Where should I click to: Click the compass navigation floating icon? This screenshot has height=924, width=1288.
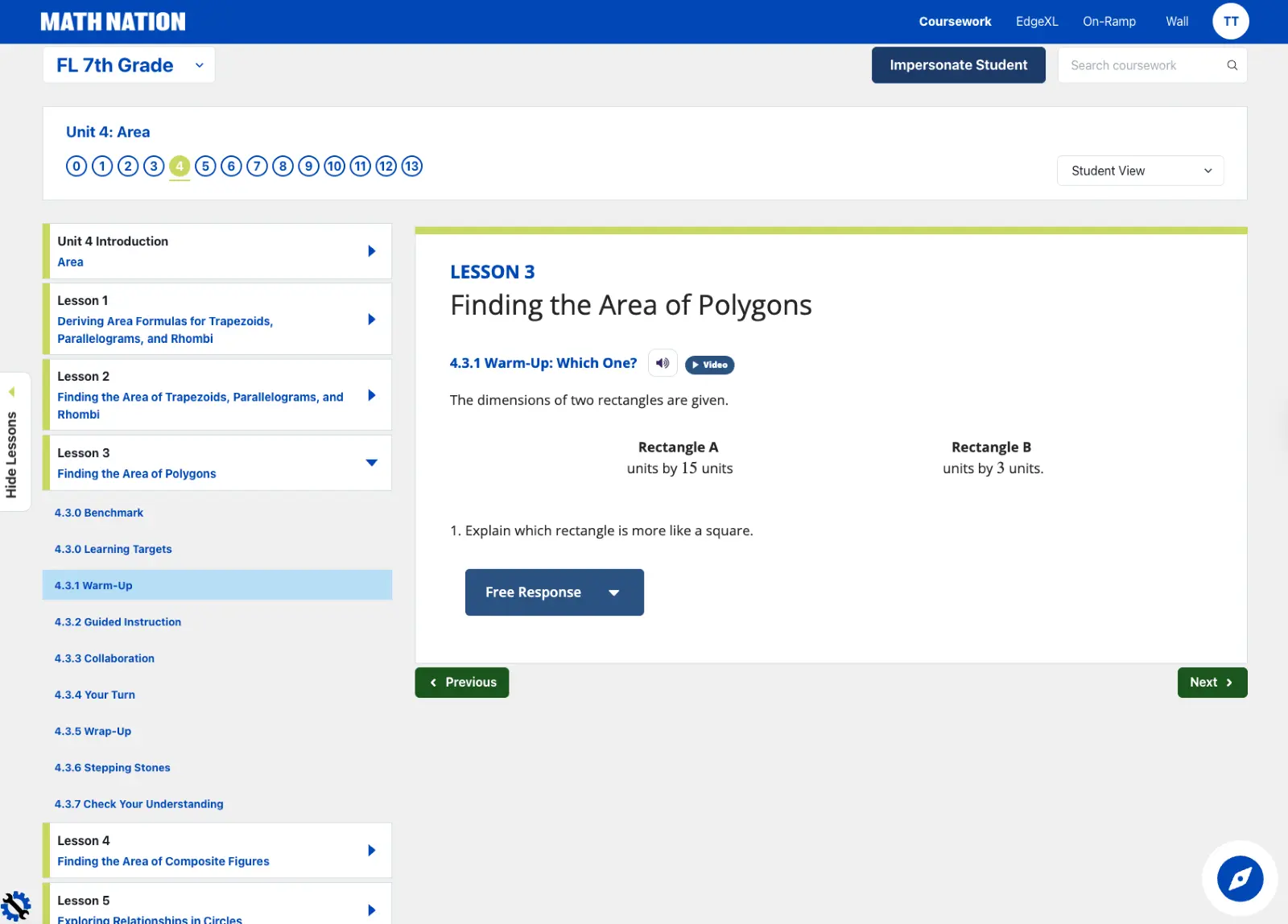(1240, 878)
